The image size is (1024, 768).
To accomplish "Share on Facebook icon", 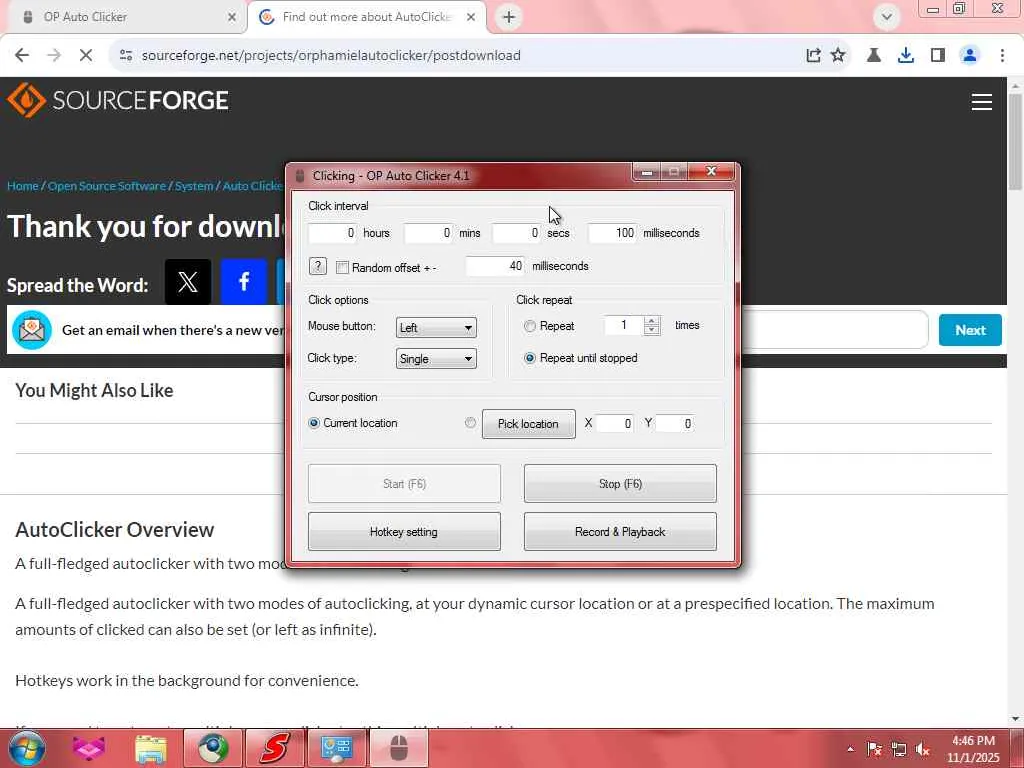I will point(244,281).
